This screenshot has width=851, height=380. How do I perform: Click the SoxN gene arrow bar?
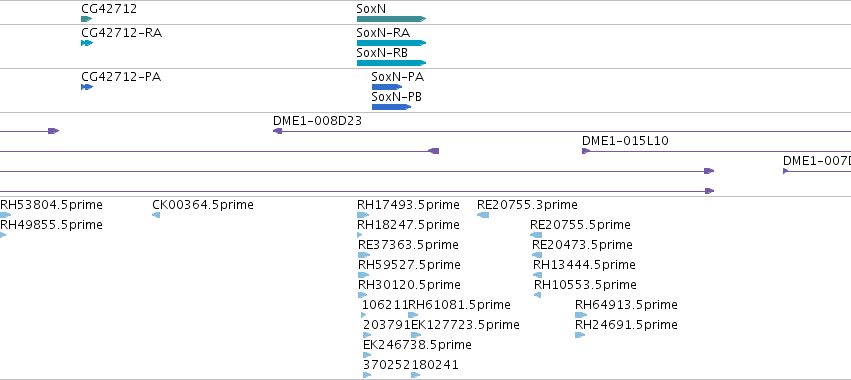(x=391, y=19)
